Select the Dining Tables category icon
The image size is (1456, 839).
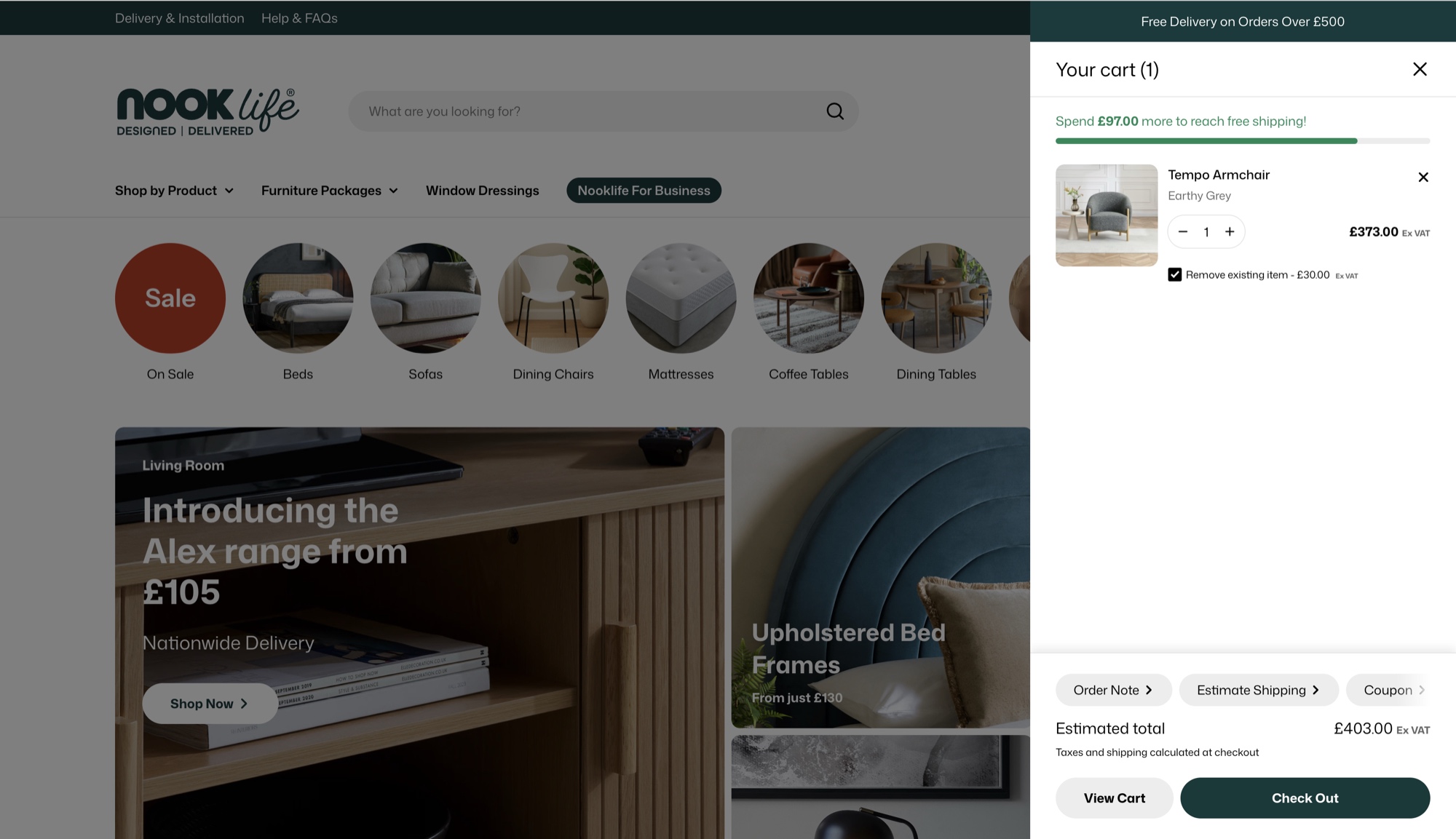[935, 298]
